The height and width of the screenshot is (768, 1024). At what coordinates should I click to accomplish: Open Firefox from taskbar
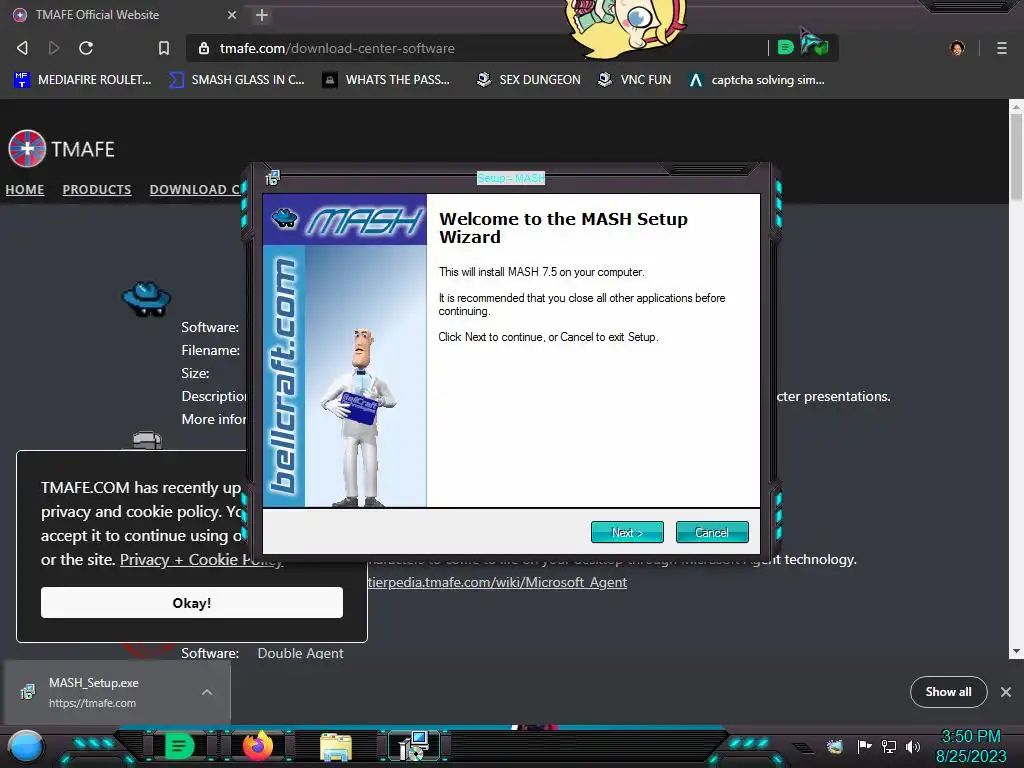pyautogui.click(x=257, y=746)
